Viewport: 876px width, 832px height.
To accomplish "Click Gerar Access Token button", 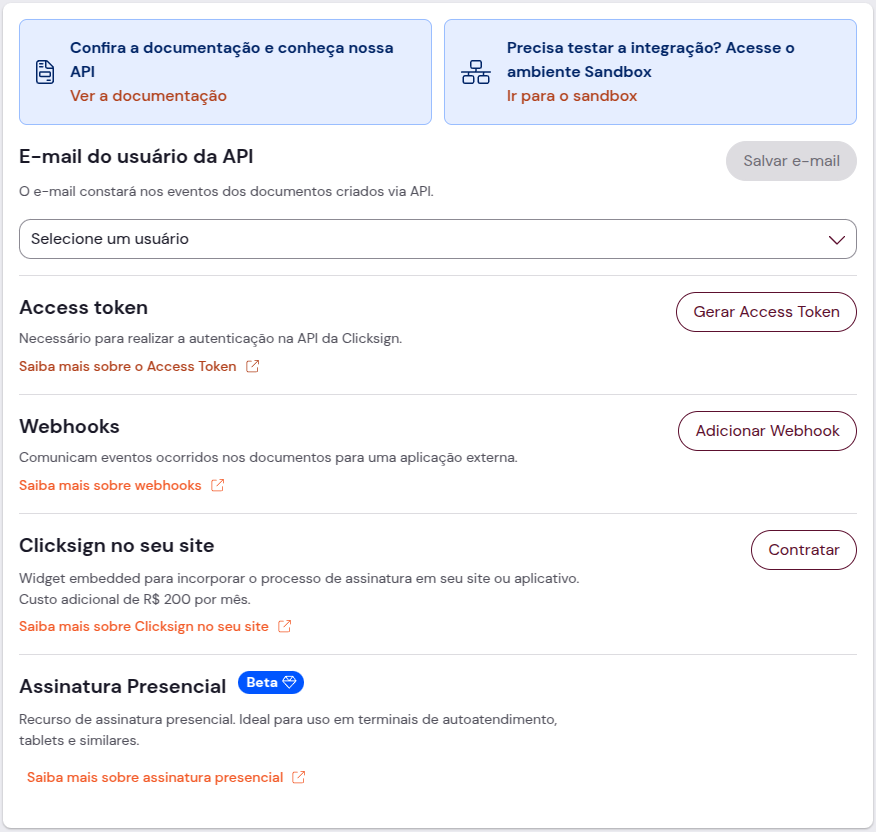I will (x=766, y=312).
